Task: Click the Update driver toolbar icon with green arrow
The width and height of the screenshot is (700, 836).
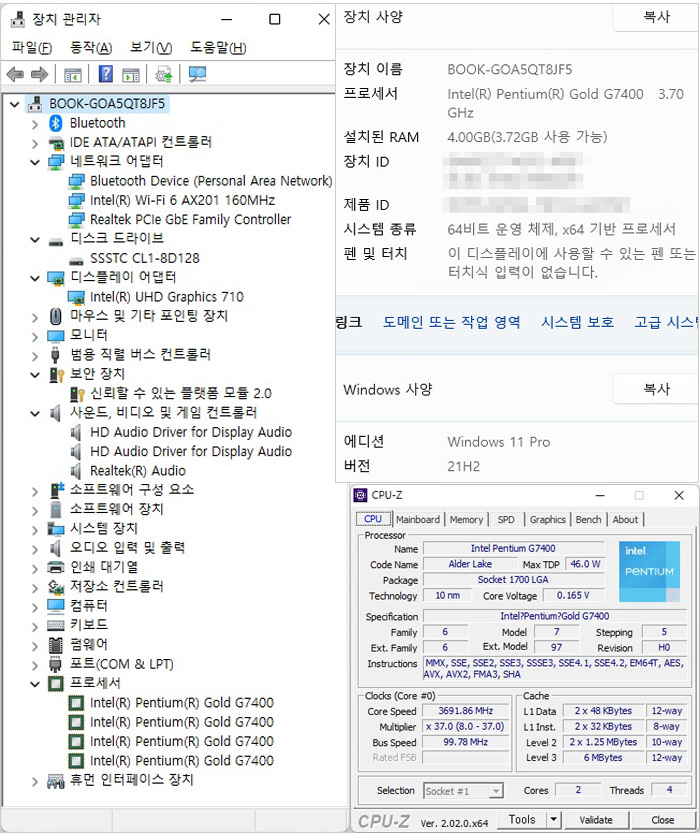Action: pos(164,74)
